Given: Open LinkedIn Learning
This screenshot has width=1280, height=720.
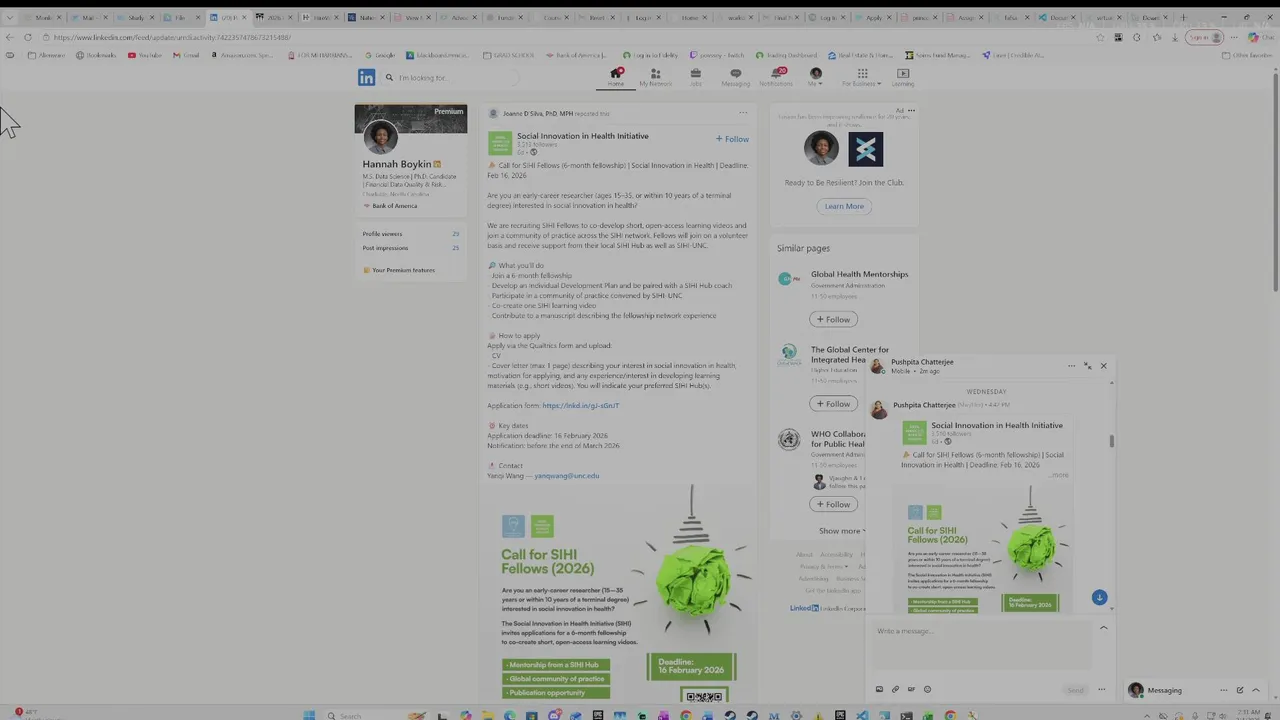Looking at the screenshot, I should 903,77.
